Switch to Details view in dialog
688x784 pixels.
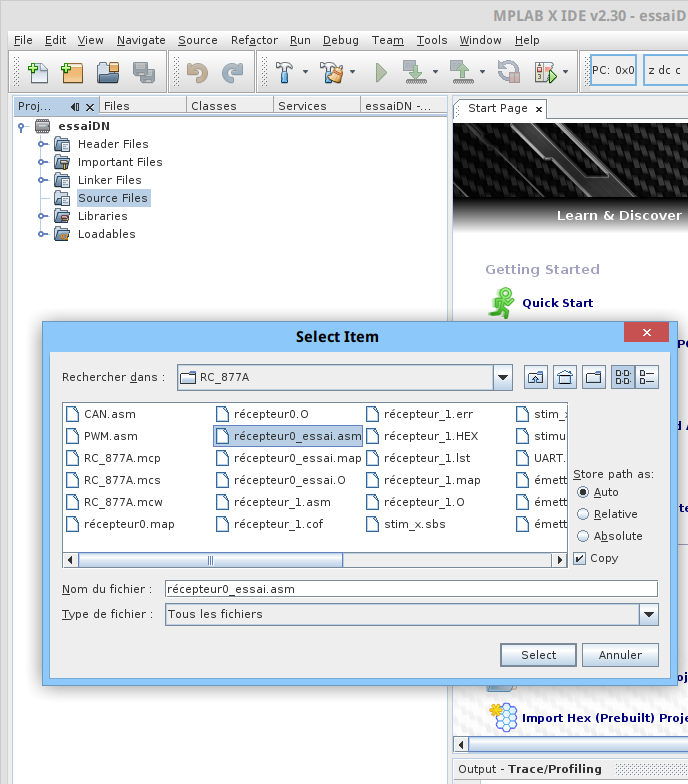pos(647,377)
